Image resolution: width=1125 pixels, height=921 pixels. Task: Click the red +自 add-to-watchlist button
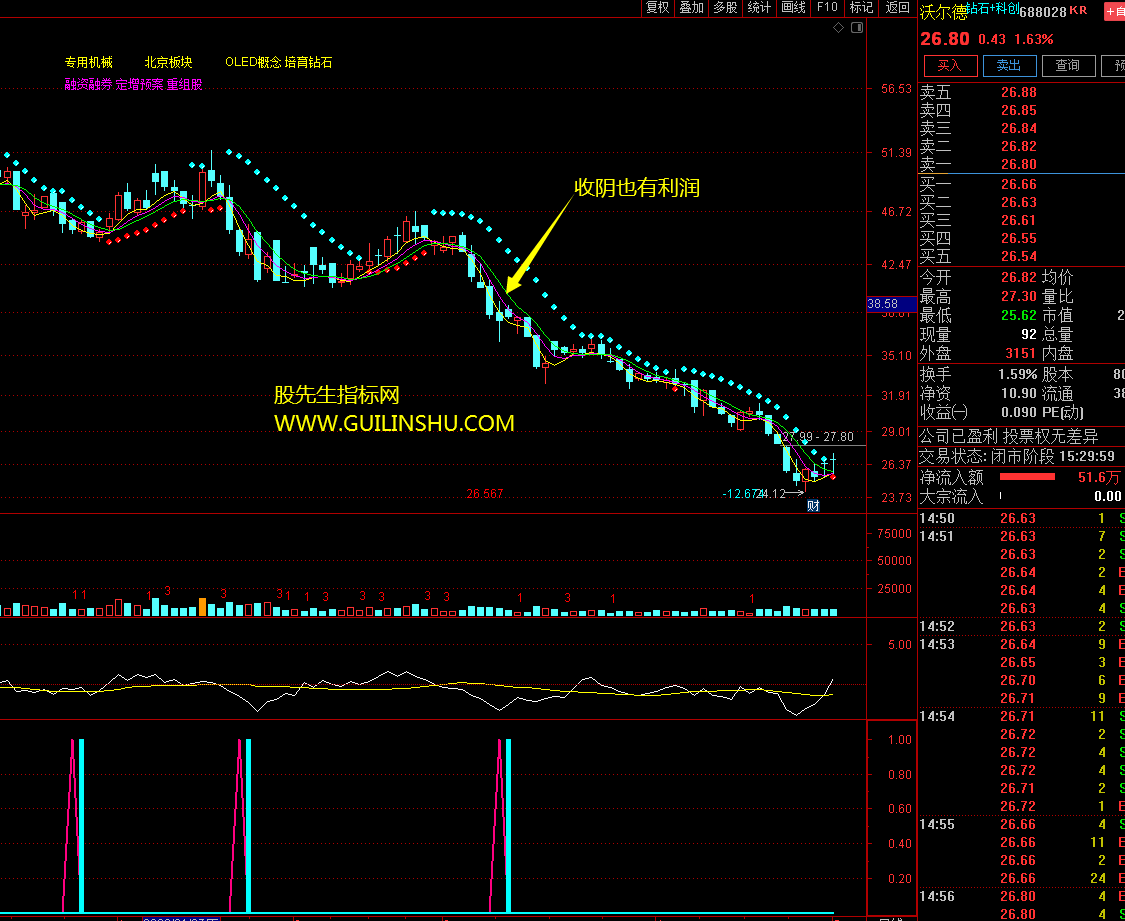click(1113, 12)
